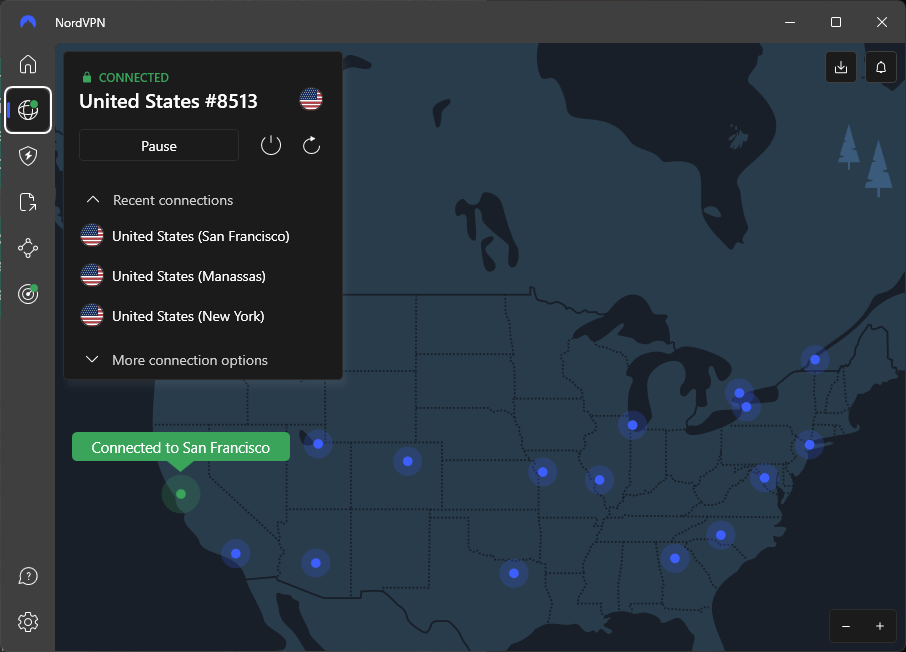The width and height of the screenshot is (906, 652).
Task: Click the flag icon beside Manassas
Action: click(92, 275)
